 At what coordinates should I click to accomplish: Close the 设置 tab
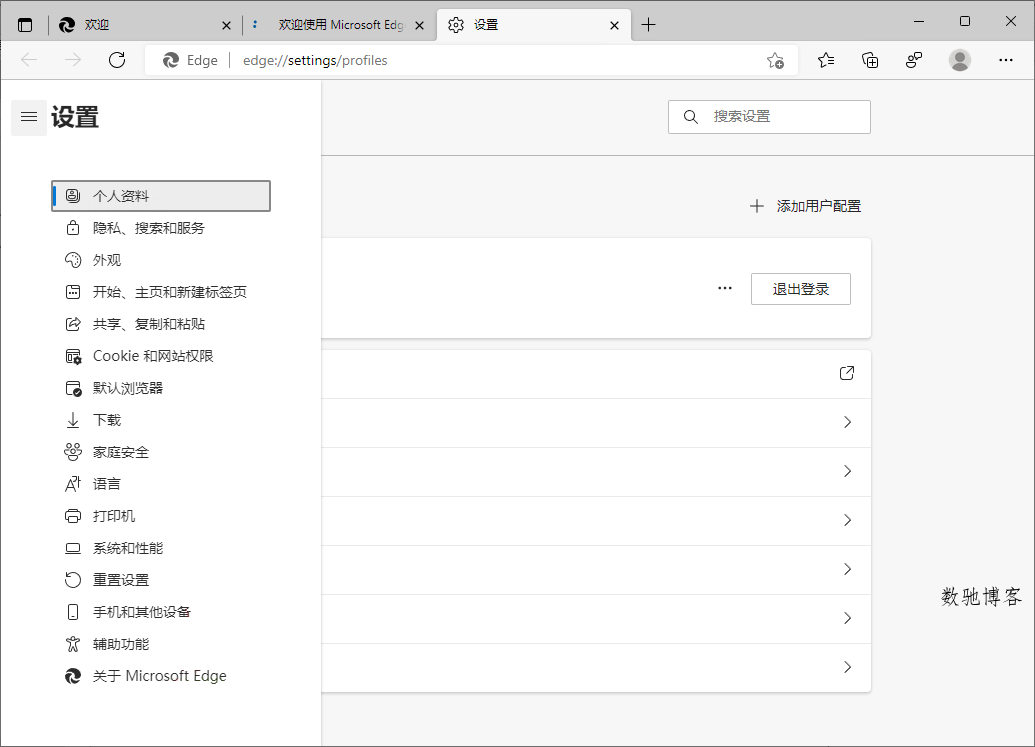[x=615, y=26]
